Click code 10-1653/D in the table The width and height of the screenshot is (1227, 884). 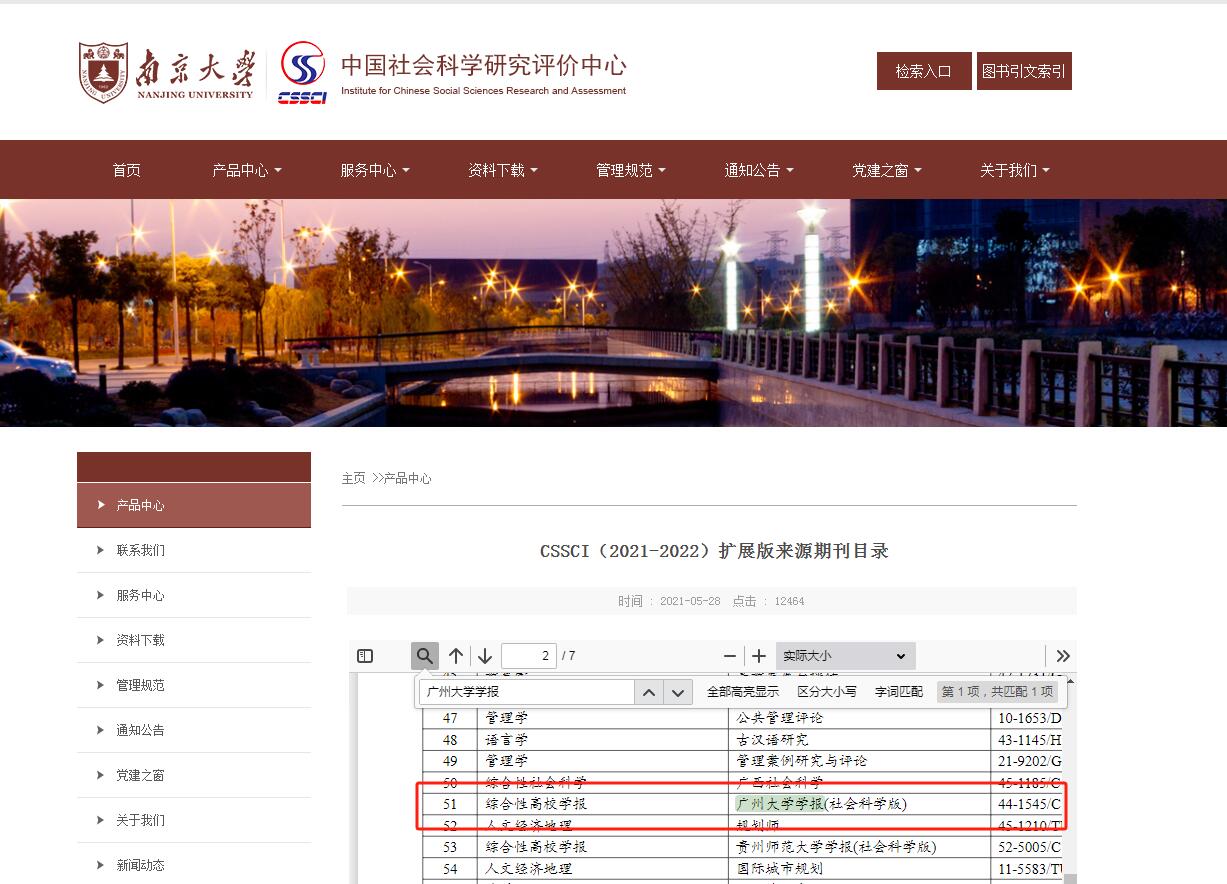pyautogui.click(x=1030, y=718)
